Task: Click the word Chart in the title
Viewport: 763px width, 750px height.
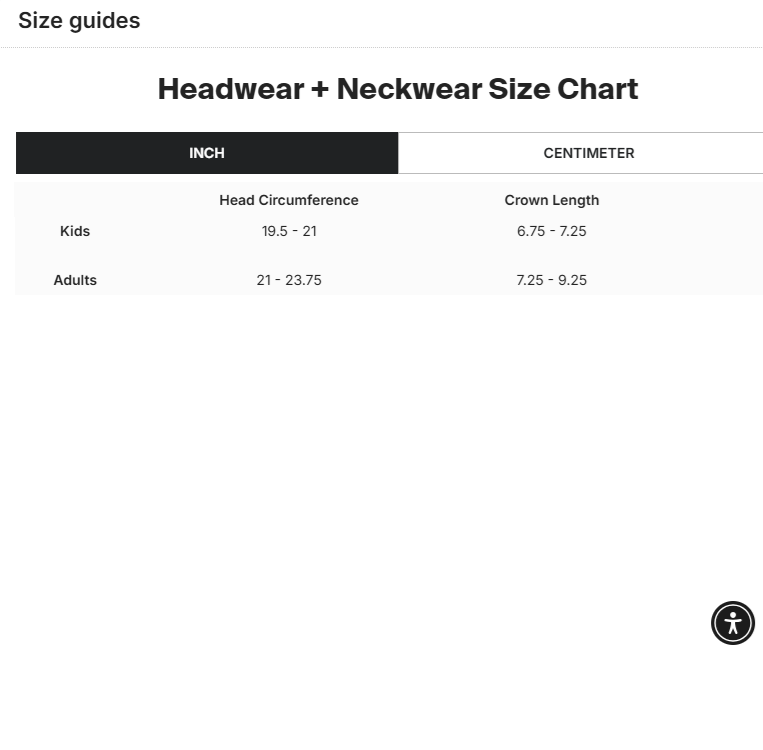Action: 597,89
